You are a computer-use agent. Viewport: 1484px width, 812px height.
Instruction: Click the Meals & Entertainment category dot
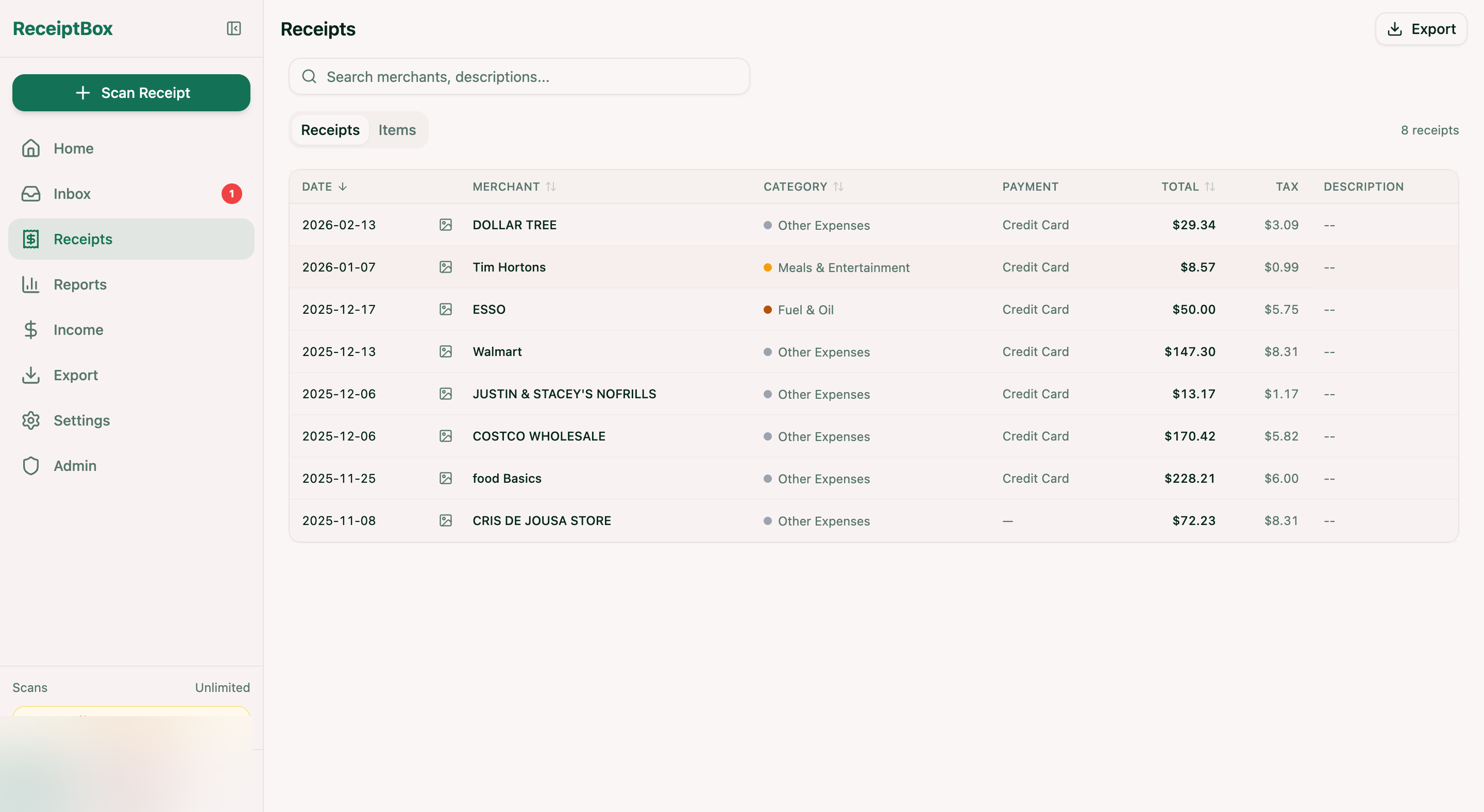767,267
